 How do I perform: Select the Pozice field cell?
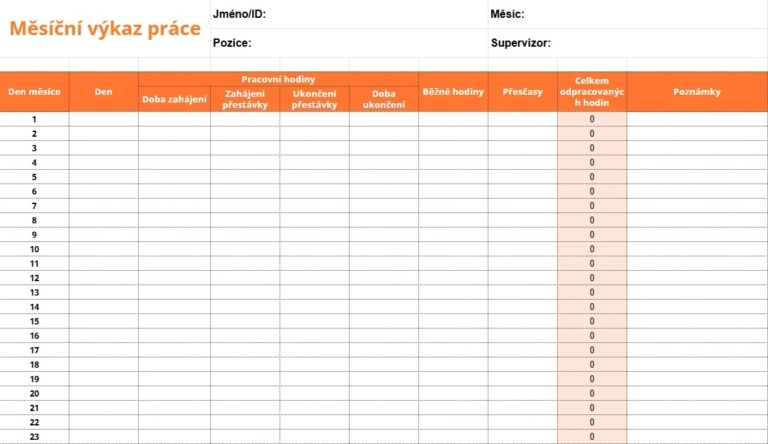tap(349, 43)
